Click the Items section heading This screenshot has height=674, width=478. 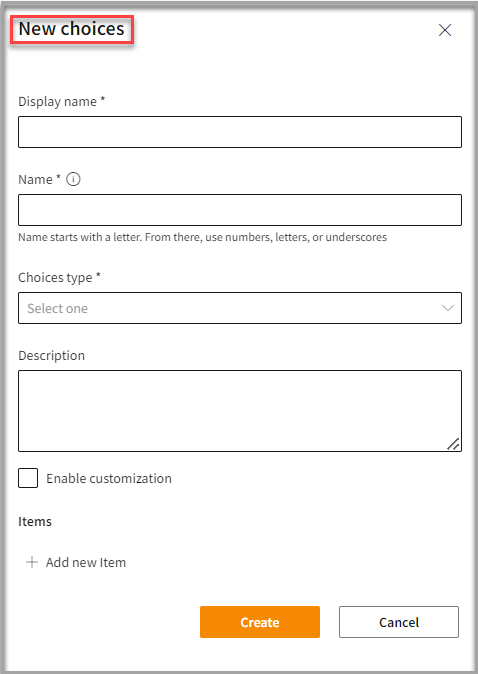[x=35, y=521]
